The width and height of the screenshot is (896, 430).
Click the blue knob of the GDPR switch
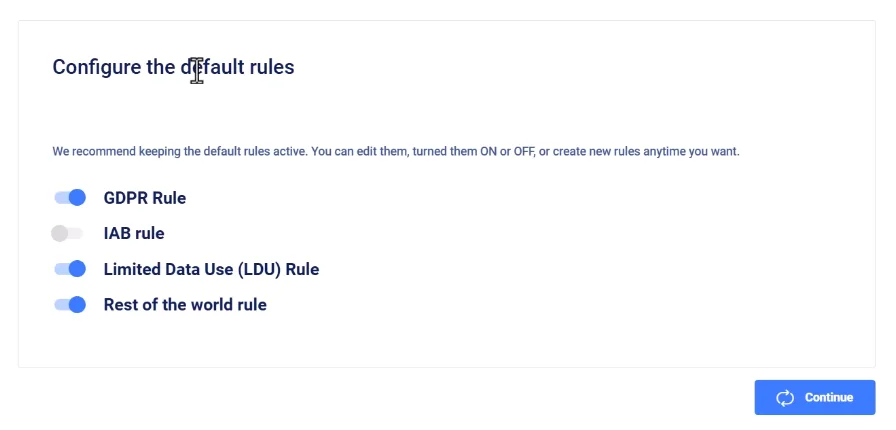[x=77, y=198]
